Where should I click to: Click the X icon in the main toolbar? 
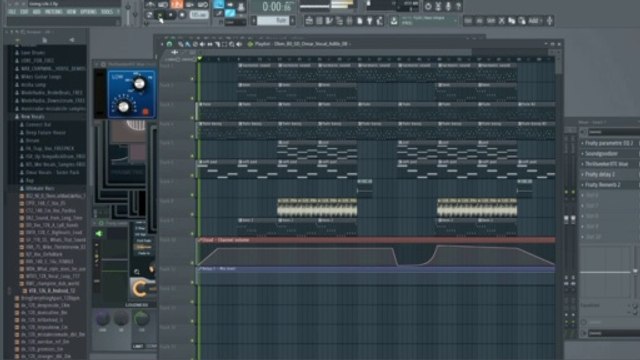pyautogui.click(x=502, y=20)
